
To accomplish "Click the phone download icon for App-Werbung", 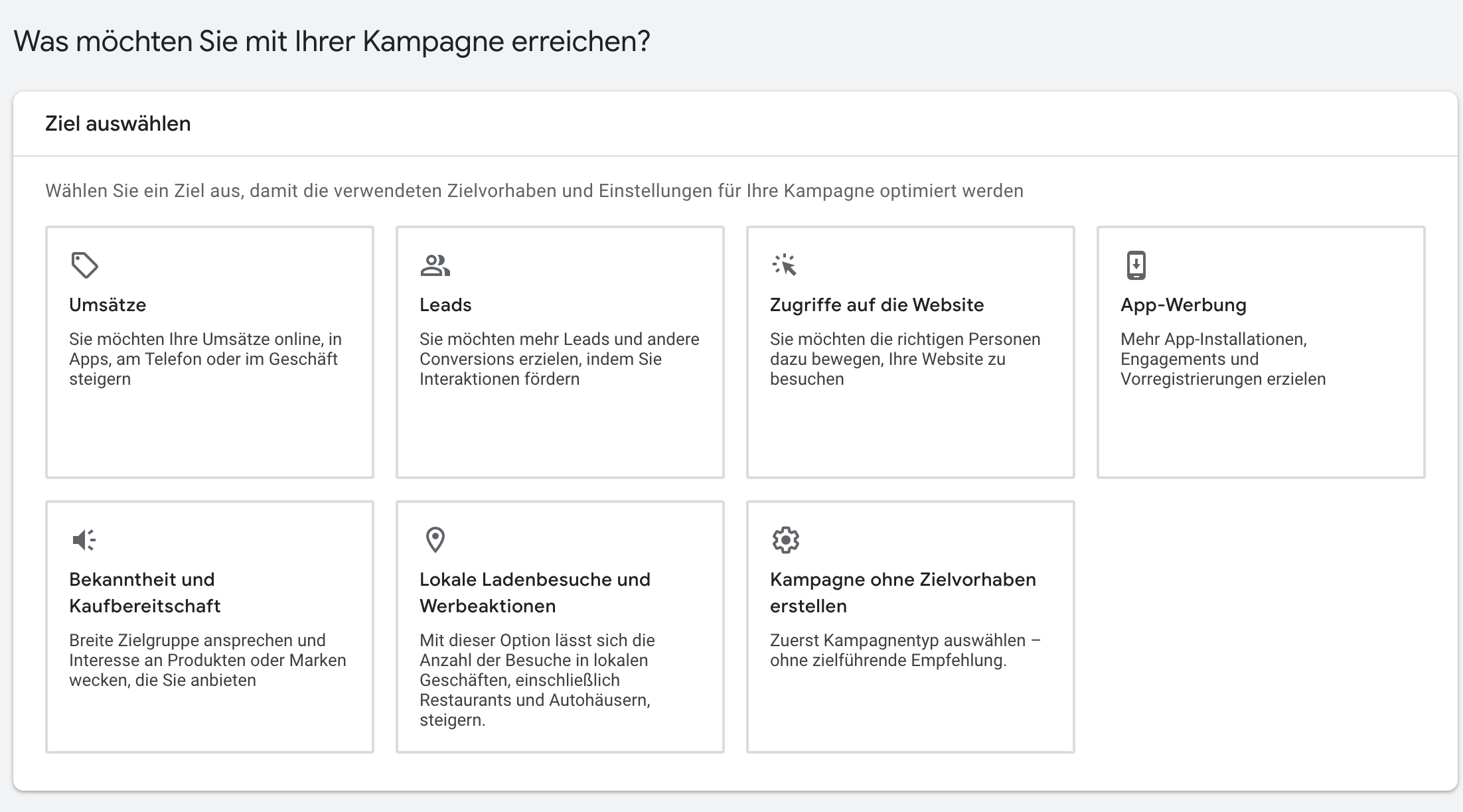I will pyautogui.click(x=1136, y=265).
